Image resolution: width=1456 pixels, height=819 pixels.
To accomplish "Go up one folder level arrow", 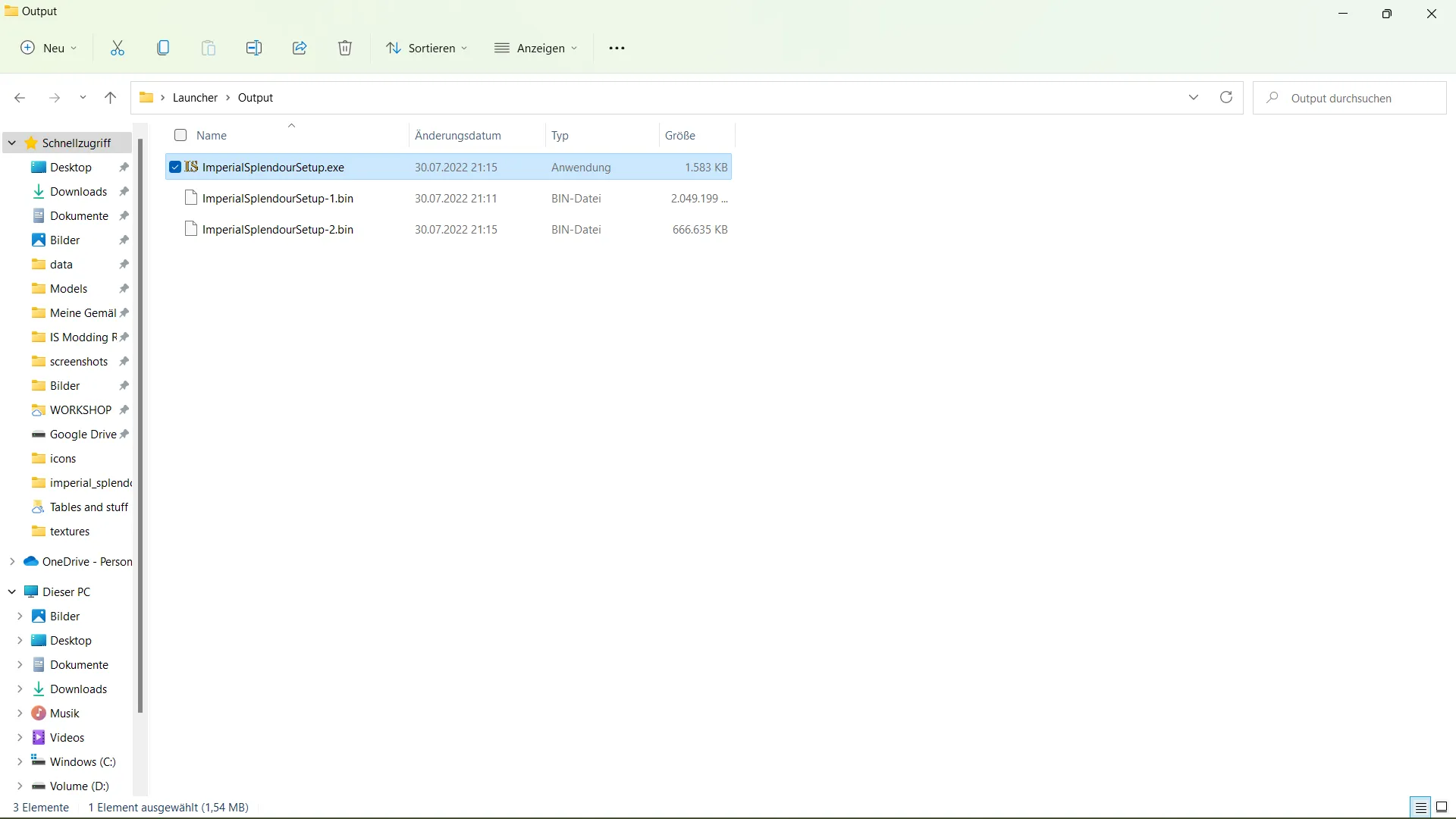I will (111, 98).
